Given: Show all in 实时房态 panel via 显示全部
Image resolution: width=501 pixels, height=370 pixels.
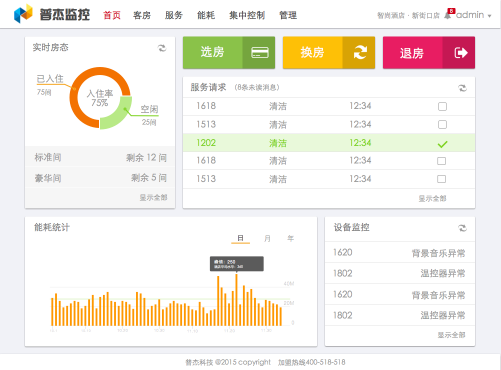Looking at the screenshot, I should [153, 198].
